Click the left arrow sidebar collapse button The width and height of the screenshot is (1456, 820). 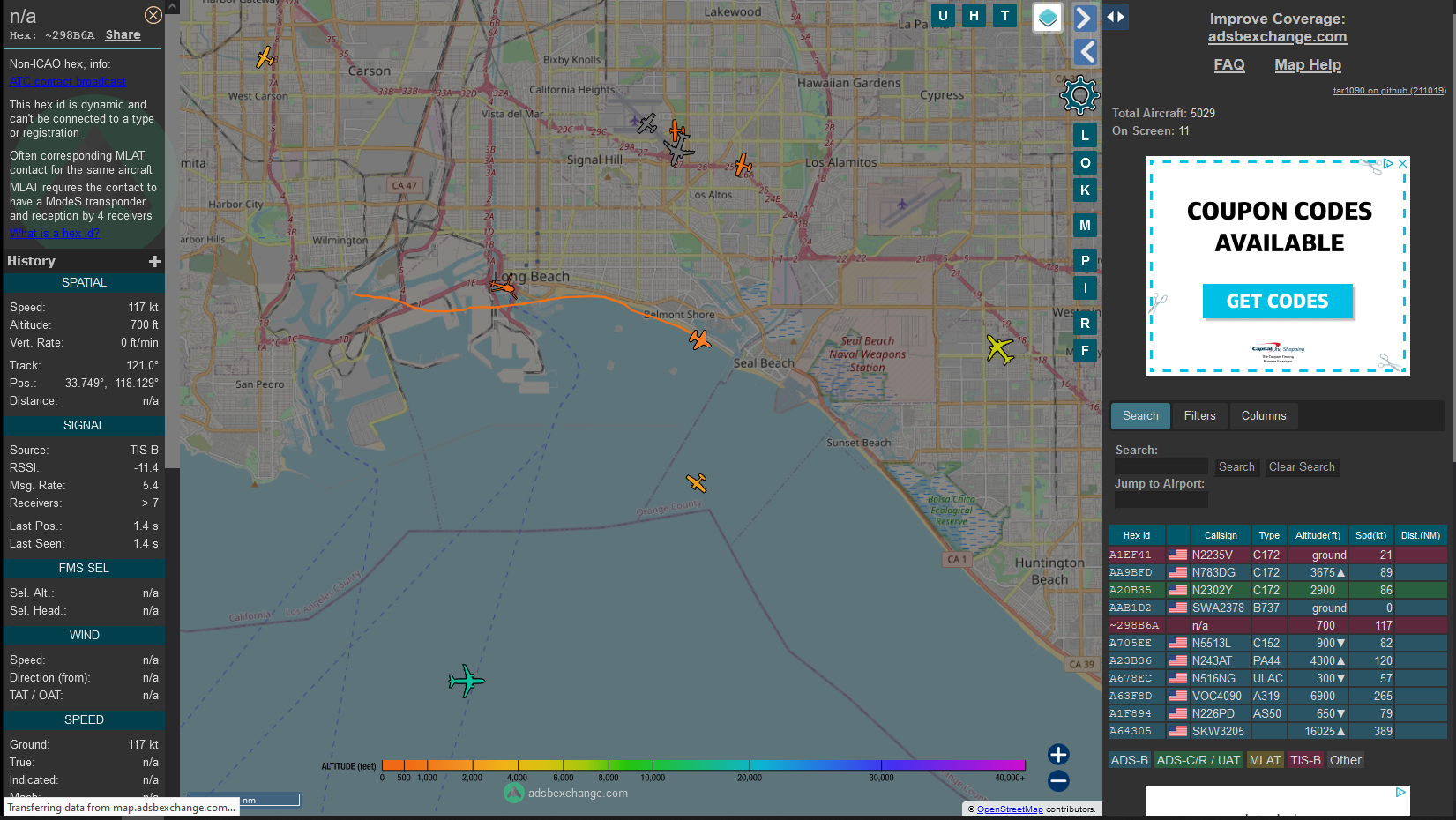(1085, 52)
